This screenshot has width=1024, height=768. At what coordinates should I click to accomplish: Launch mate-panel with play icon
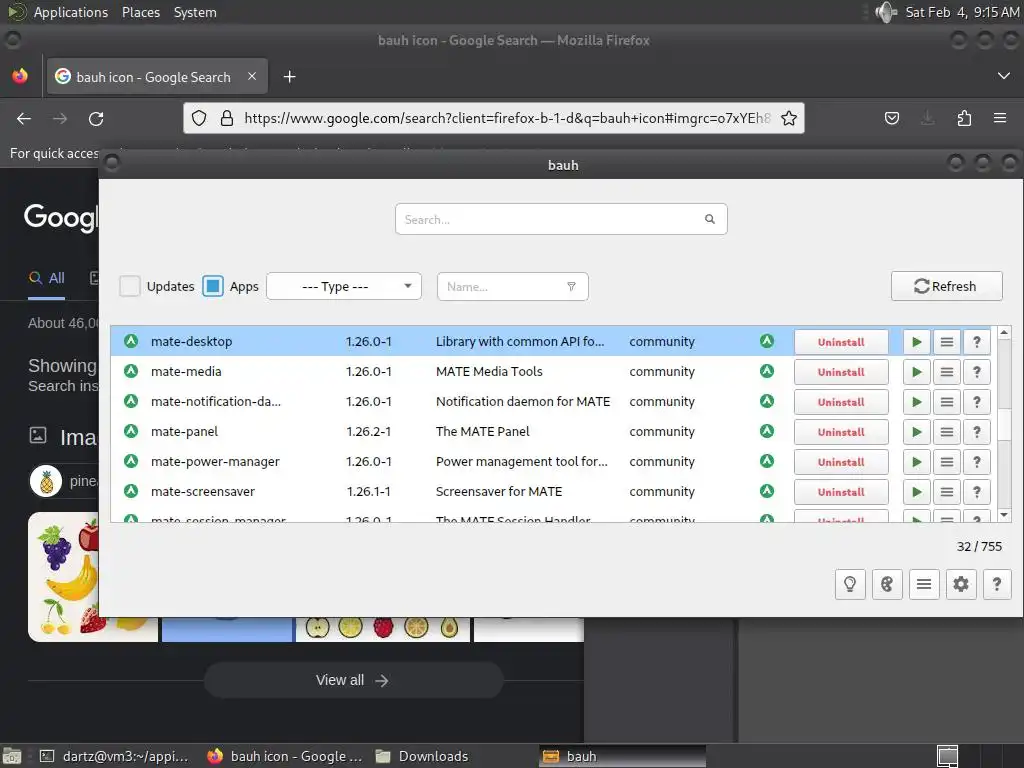click(916, 432)
